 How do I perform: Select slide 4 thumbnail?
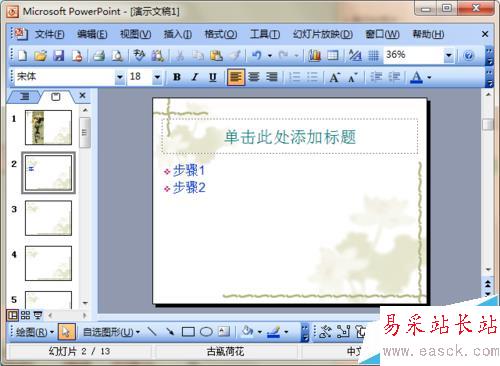(48, 263)
